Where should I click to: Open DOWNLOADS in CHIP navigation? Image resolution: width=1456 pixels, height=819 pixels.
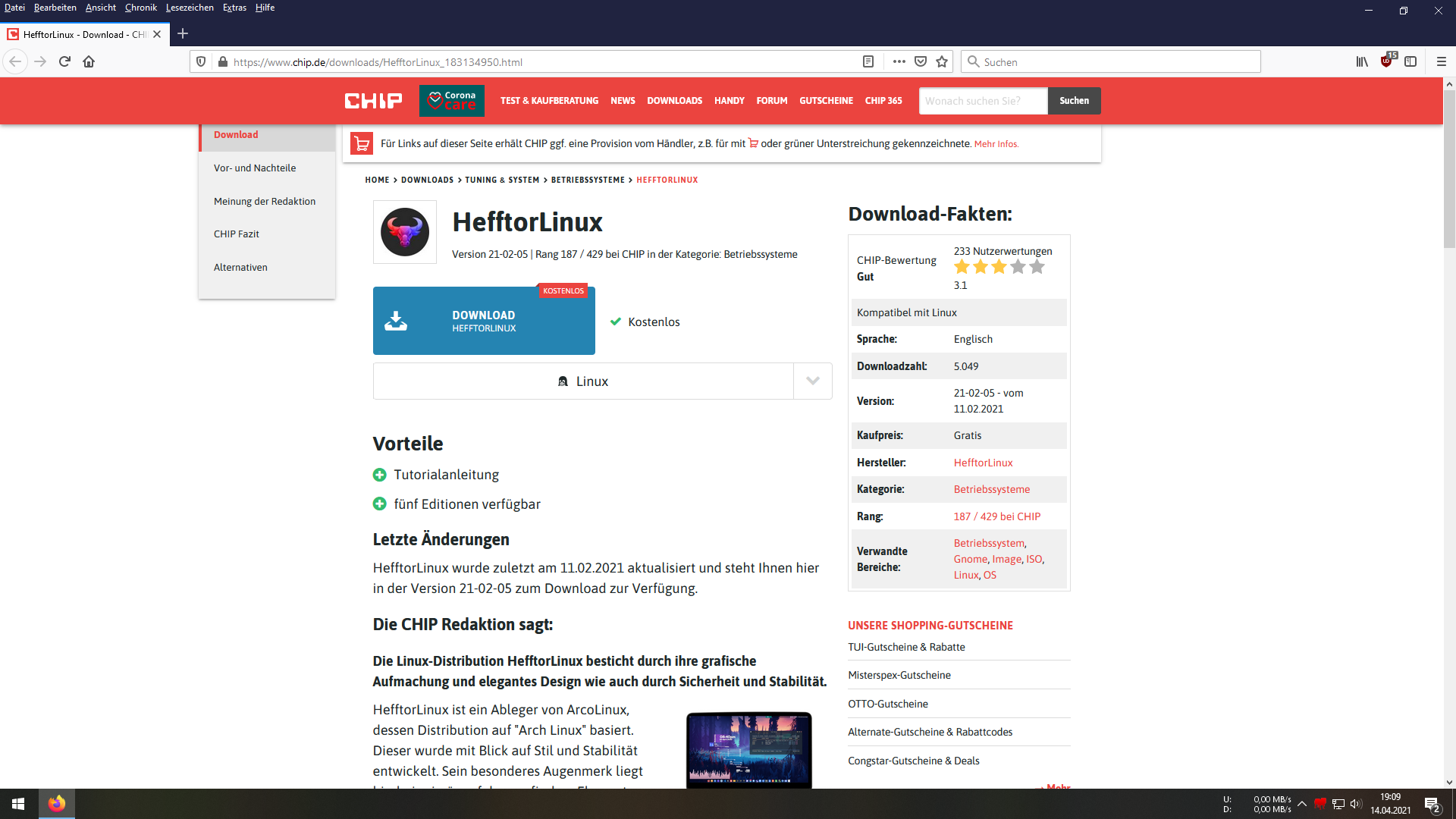coord(674,101)
